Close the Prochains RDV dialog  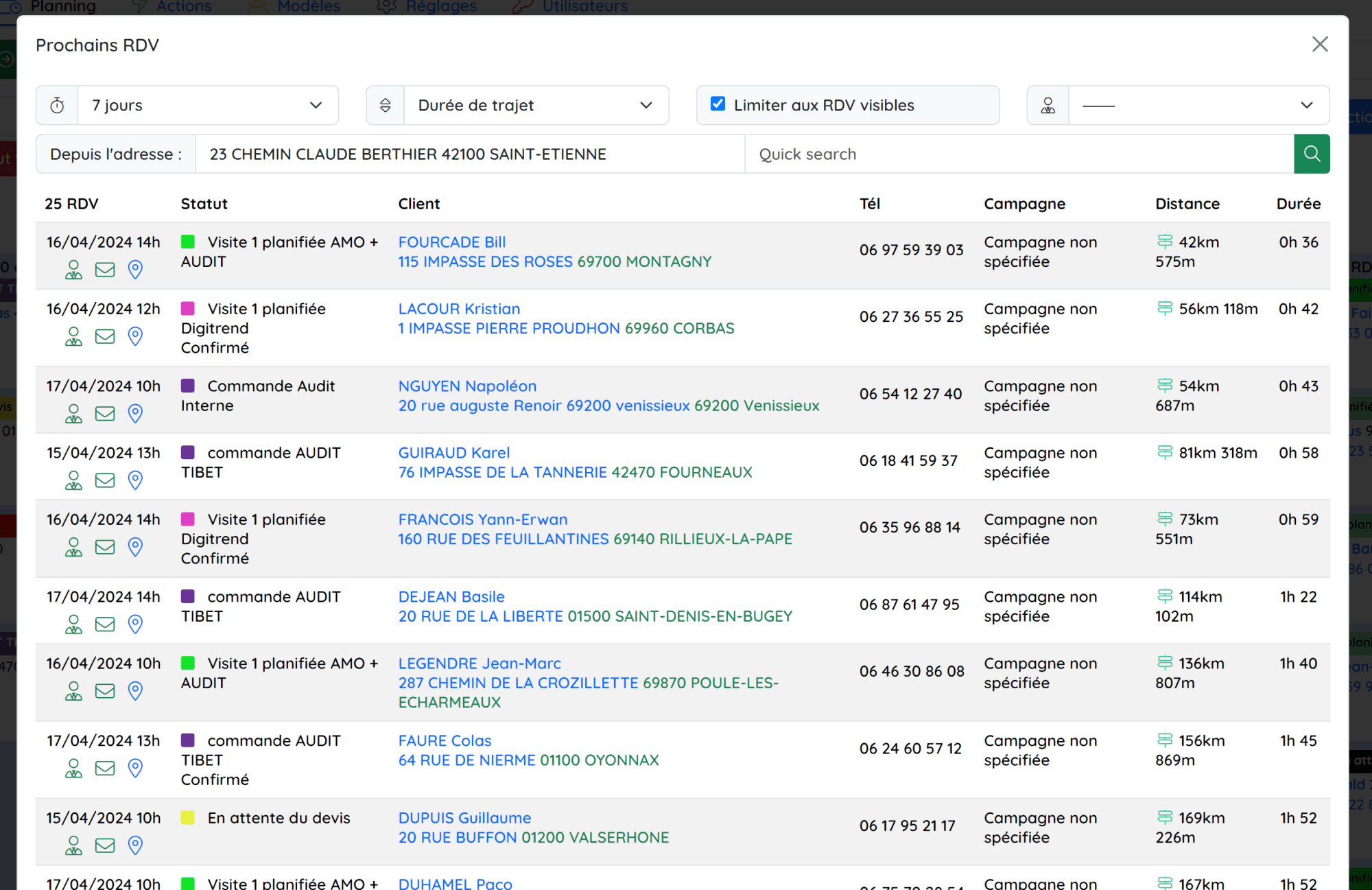[1319, 45]
